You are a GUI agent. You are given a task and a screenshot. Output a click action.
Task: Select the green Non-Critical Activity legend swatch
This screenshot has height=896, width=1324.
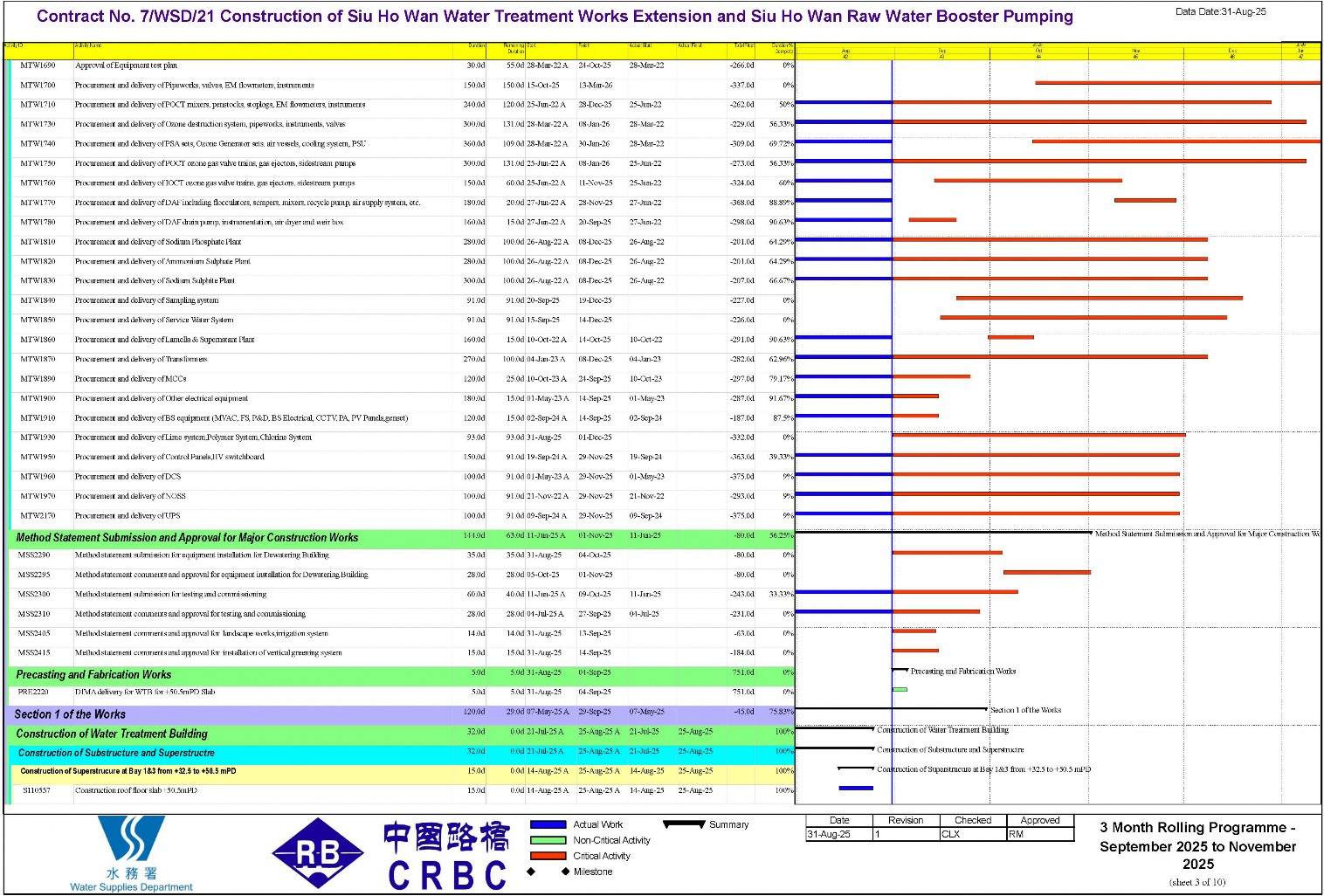pos(548,840)
